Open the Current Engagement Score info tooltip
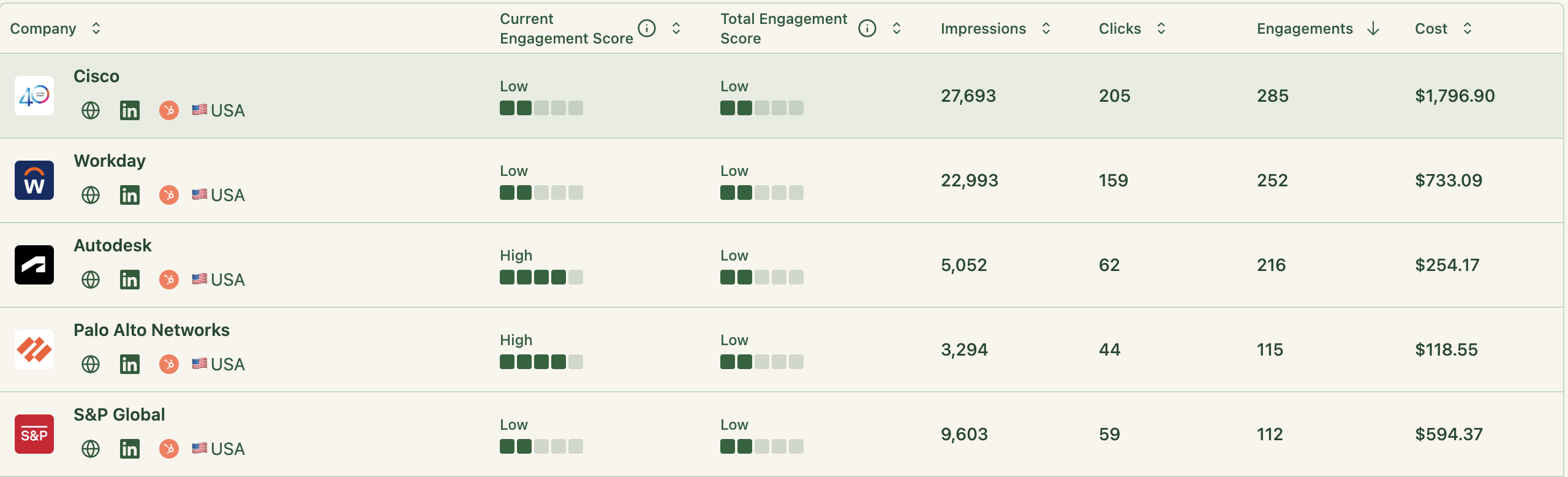The image size is (1568, 477). (x=647, y=28)
